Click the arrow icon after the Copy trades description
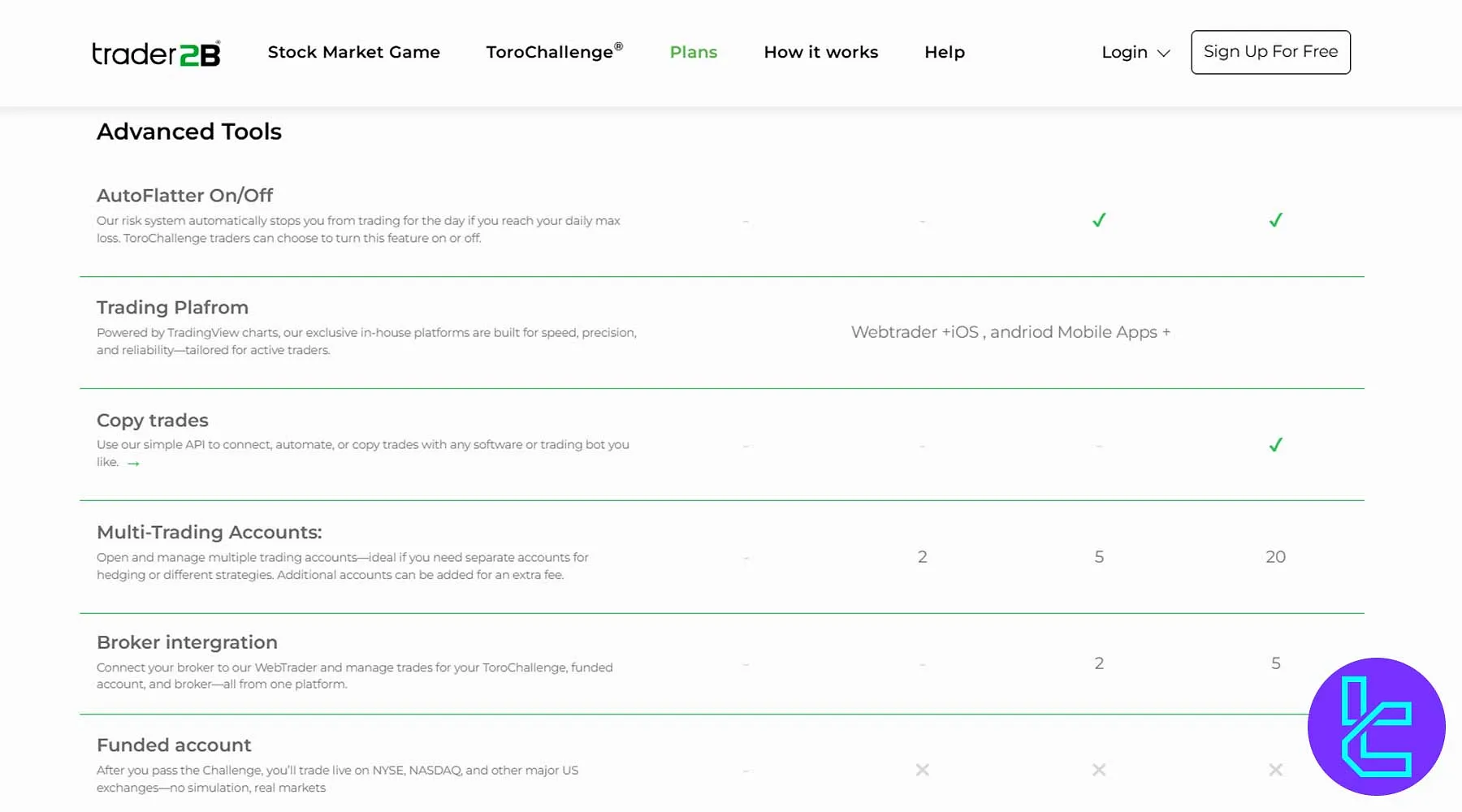This screenshot has width=1462, height=812. pyautogui.click(x=133, y=464)
